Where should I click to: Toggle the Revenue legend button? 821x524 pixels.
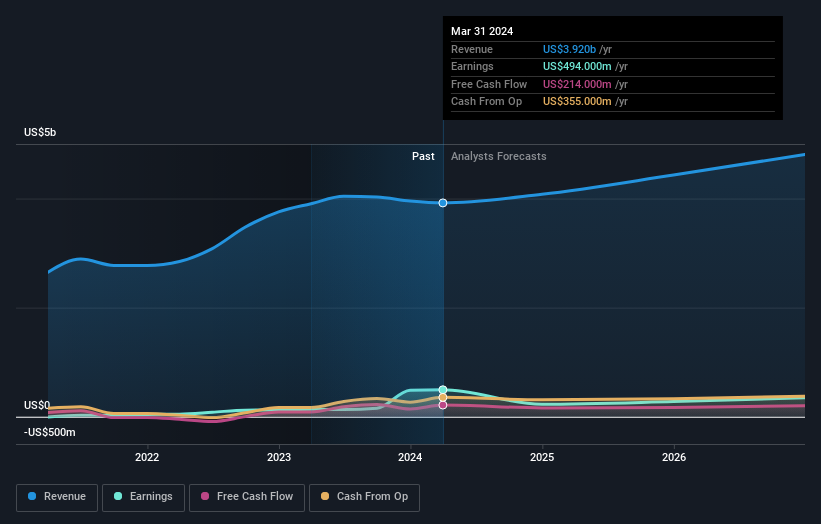click(x=57, y=497)
